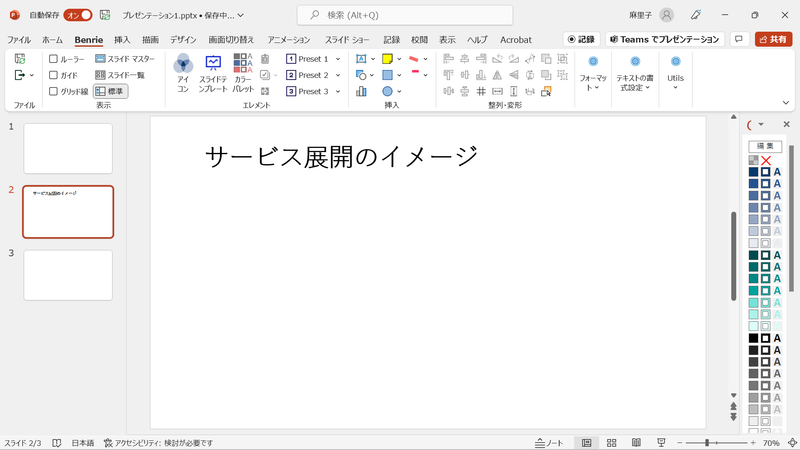The width and height of the screenshot is (800, 450).
Task: Click the slide title サービス展開のイメージ
Action: pyautogui.click(x=341, y=156)
